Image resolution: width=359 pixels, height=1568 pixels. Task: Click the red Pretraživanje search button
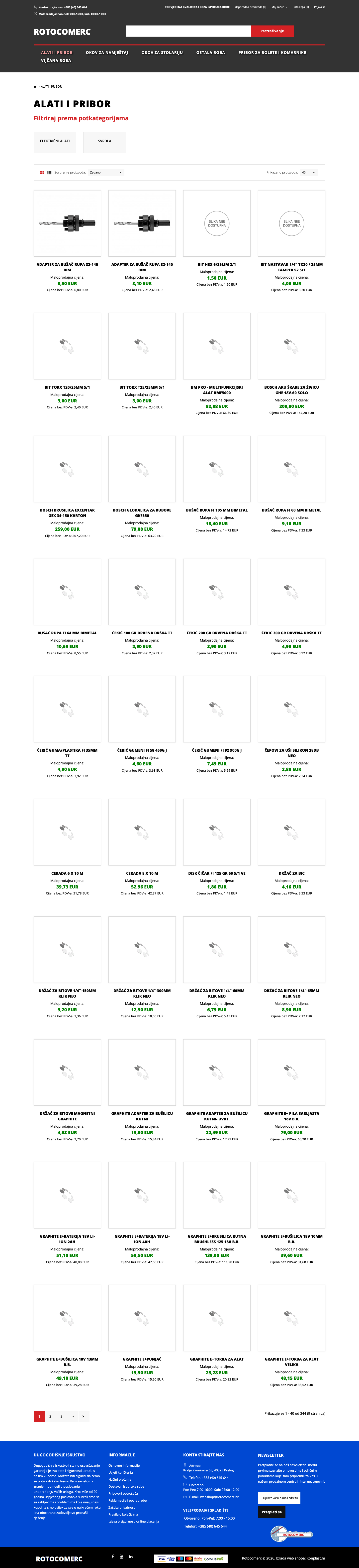tap(272, 30)
